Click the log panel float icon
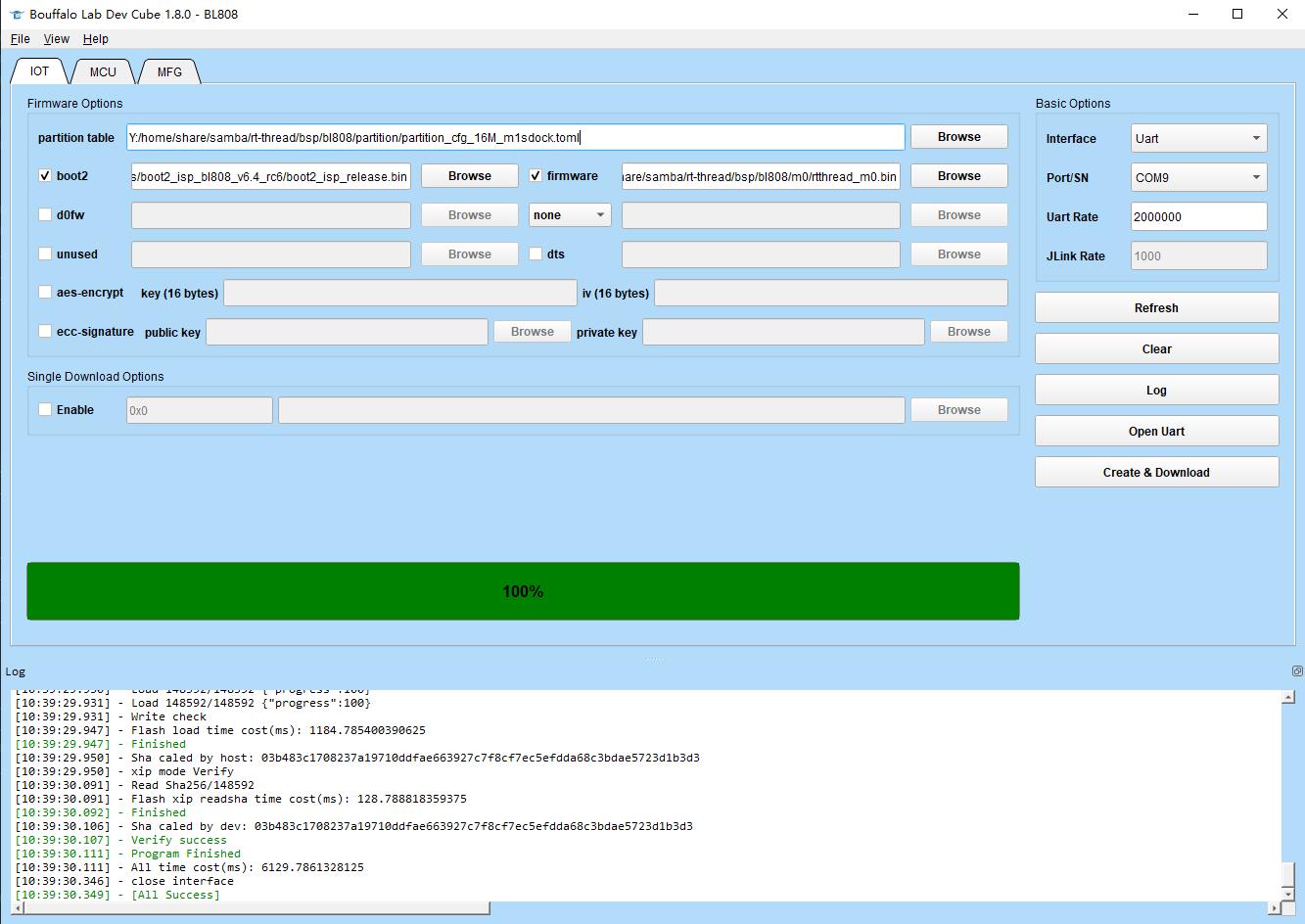This screenshot has width=1305, height=924. point(1297,671)
